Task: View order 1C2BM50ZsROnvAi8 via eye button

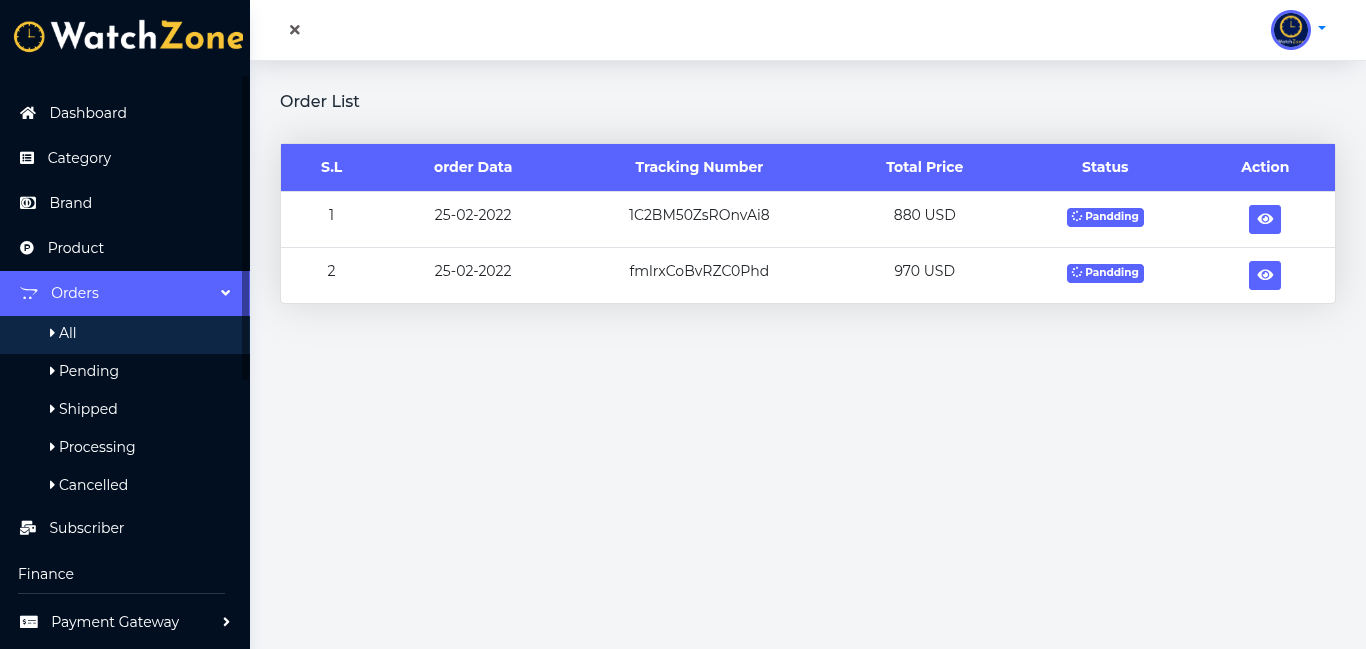Action: coord(1264,219)
